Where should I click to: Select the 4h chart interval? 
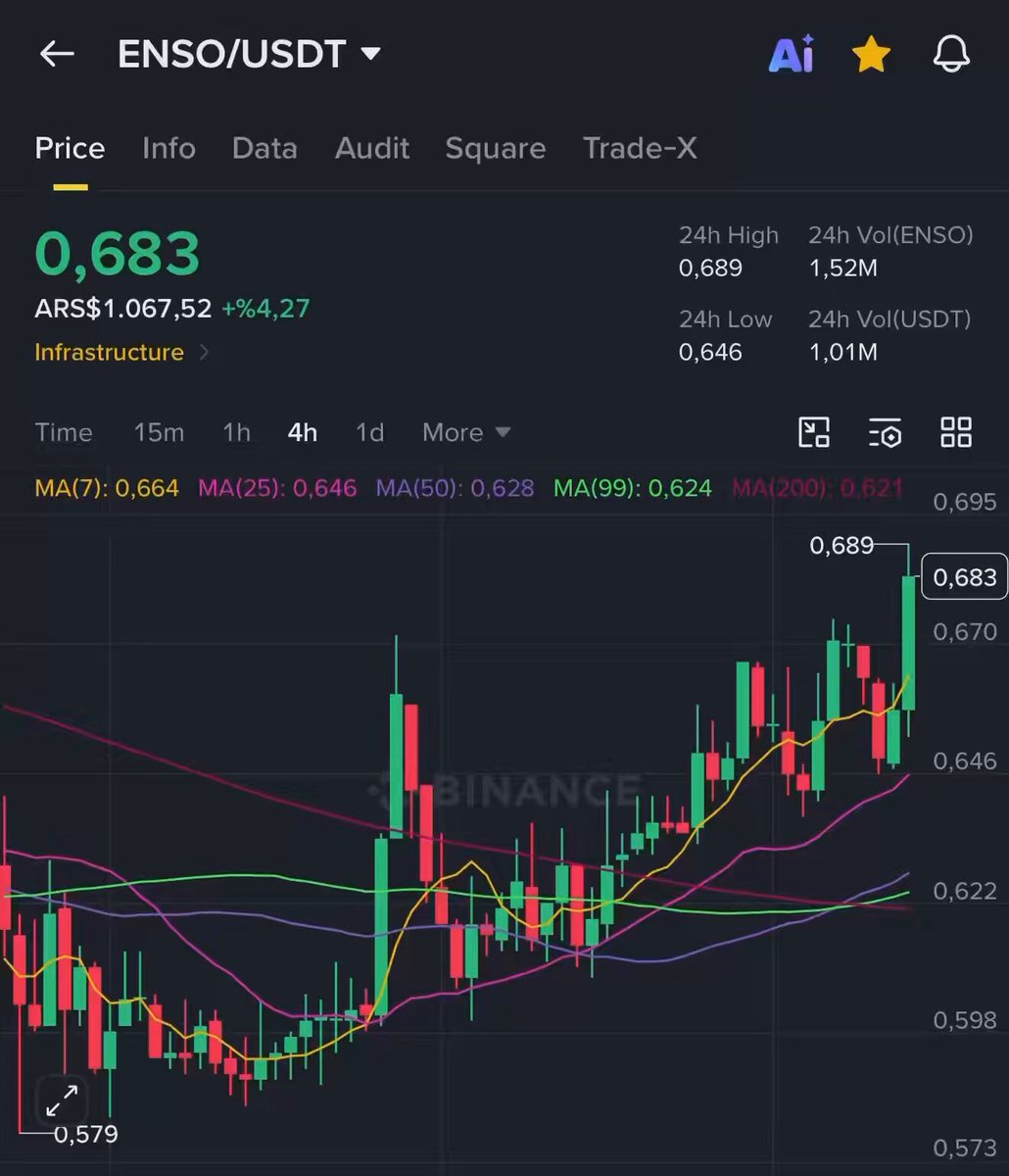(x=303, y=432)
